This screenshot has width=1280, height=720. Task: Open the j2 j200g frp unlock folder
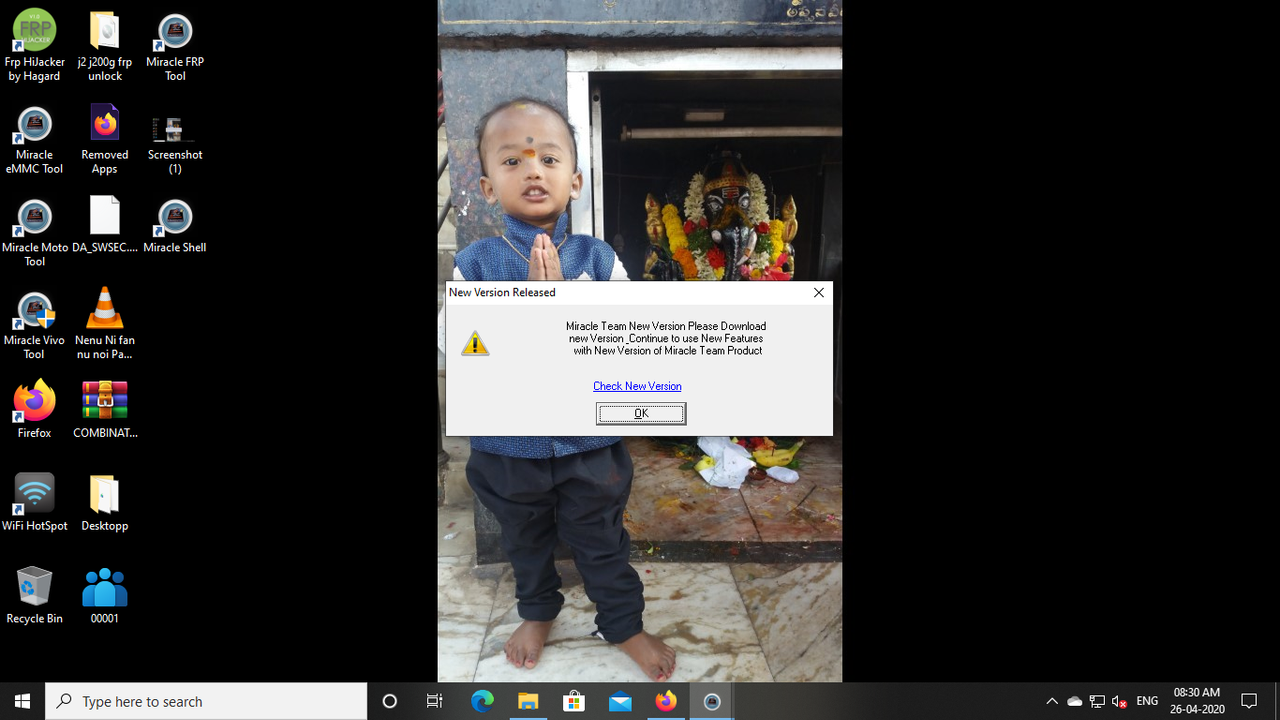click(x=104, y=46)
